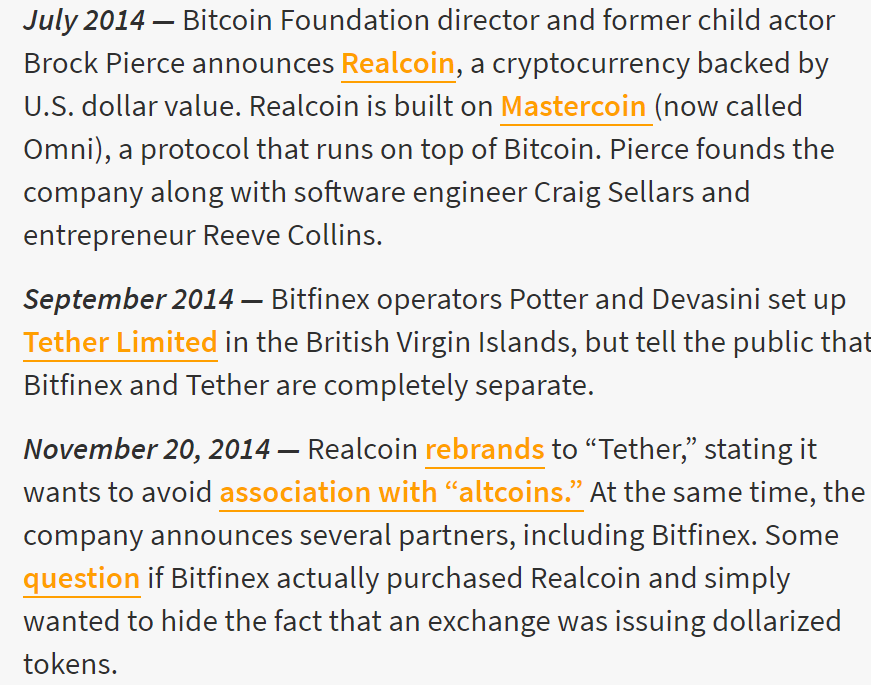Click the word Devasini
Viewport: 871px width, 685px height.
[705, 299]
